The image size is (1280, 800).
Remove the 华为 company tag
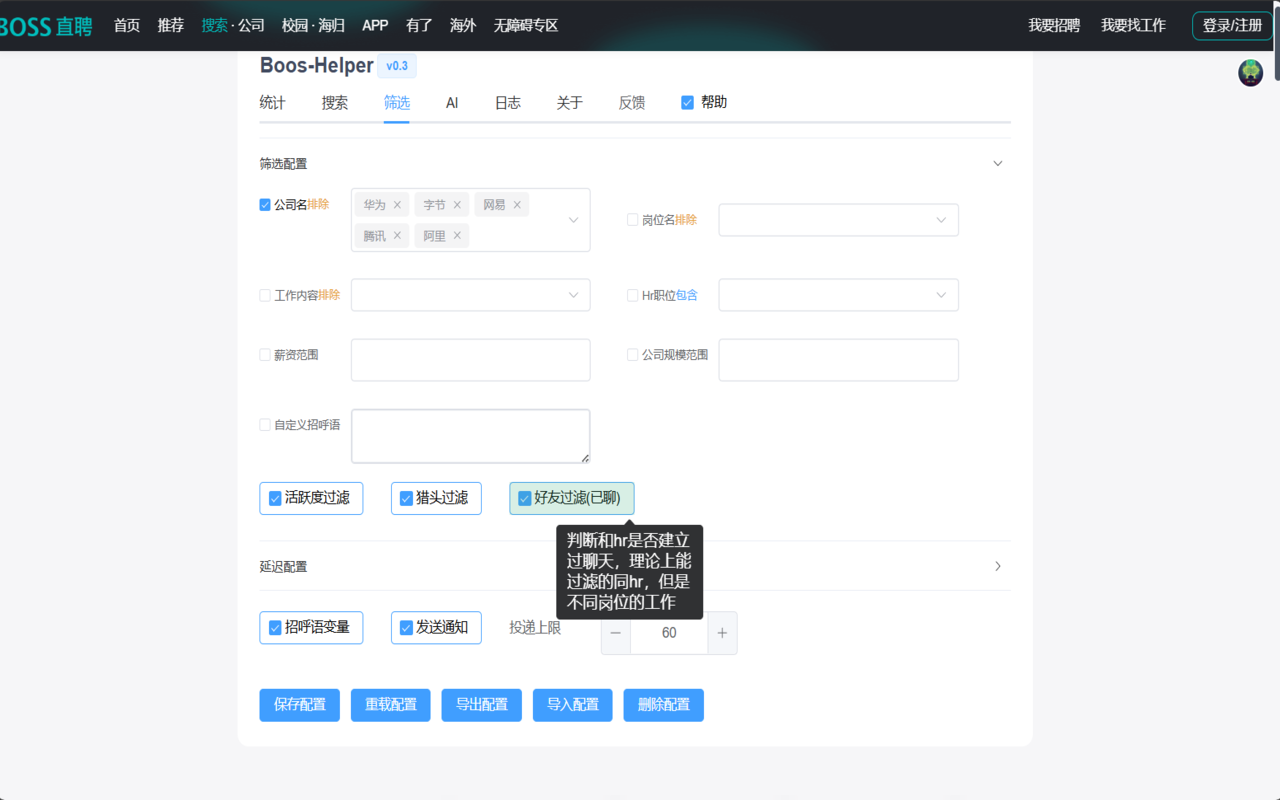tap(399, 204)
